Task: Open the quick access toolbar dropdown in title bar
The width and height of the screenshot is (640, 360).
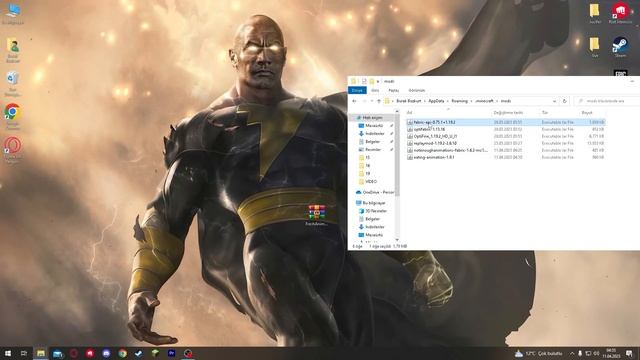Action: coord(378,81)
